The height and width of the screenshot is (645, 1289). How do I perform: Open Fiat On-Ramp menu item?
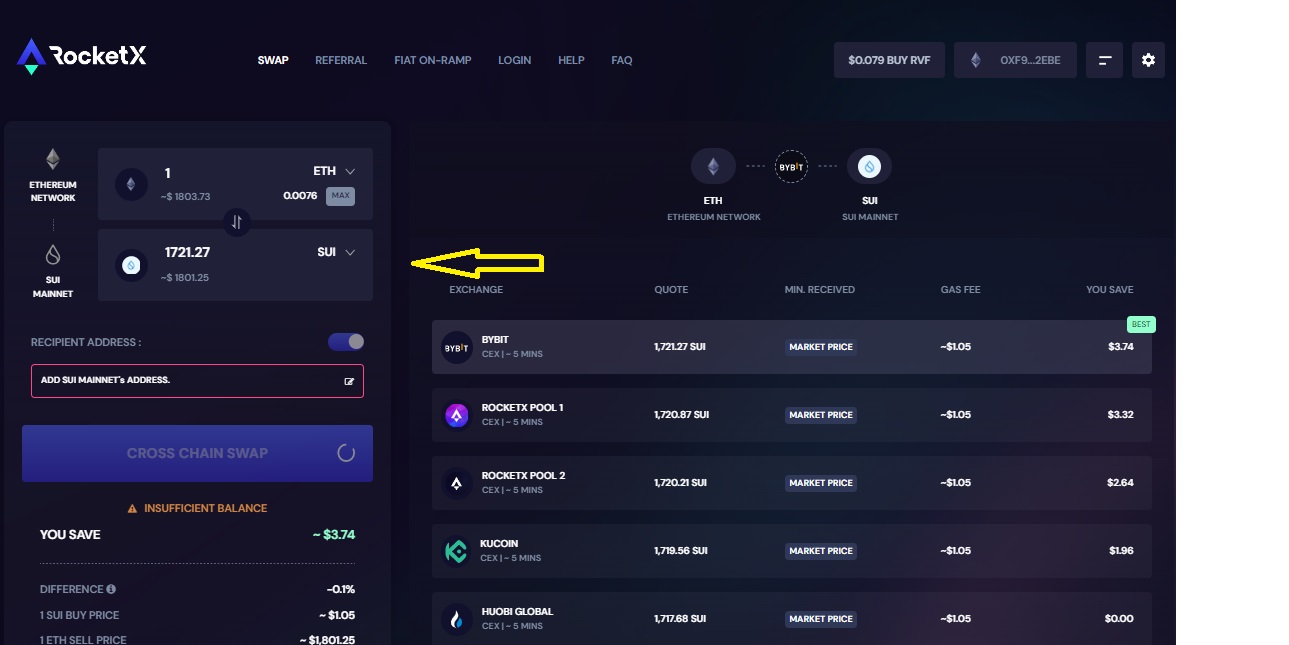tap(433, 60)
